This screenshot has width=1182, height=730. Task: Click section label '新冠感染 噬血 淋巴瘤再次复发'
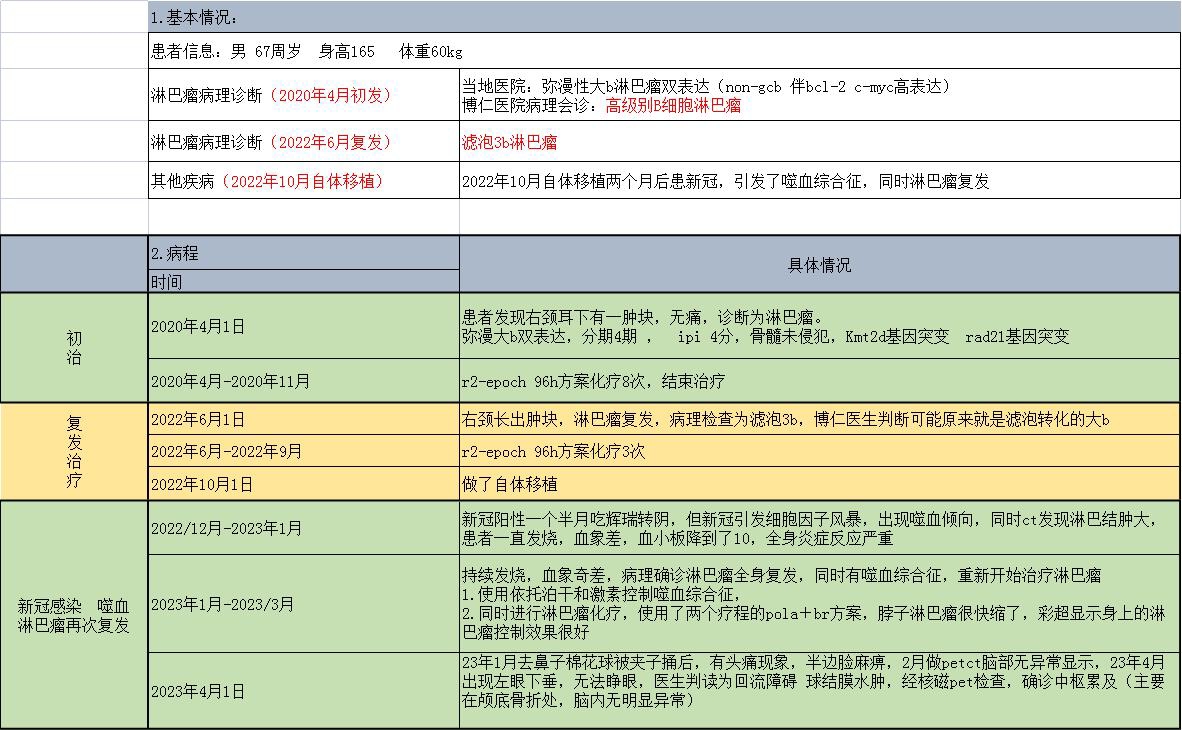74,615
